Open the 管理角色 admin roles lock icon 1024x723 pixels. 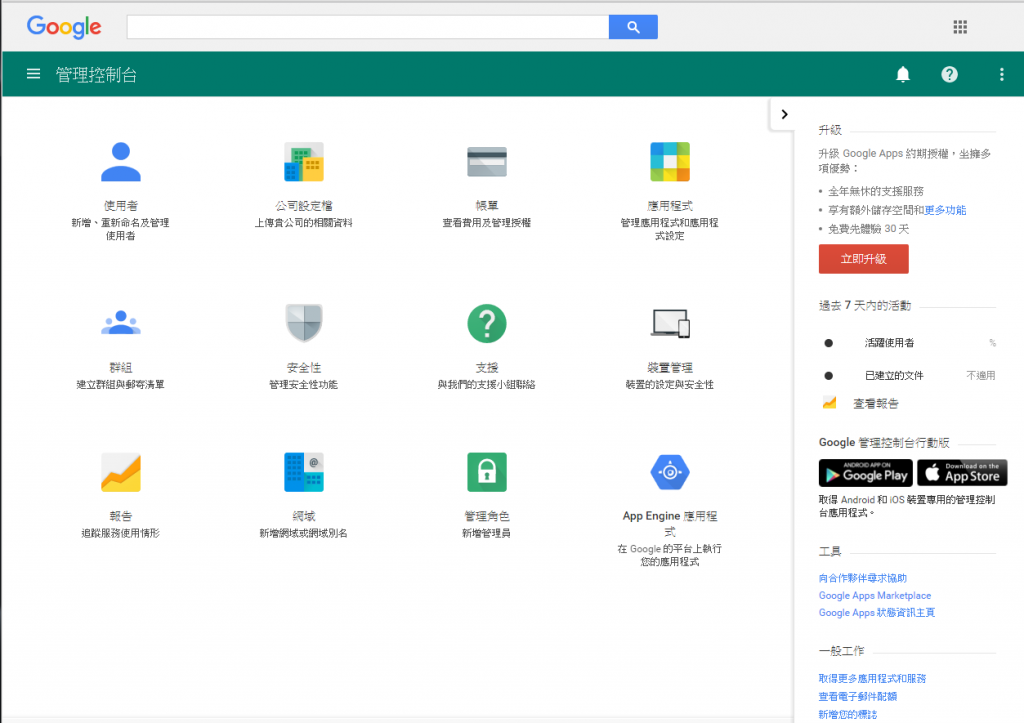tap(487, 472)
